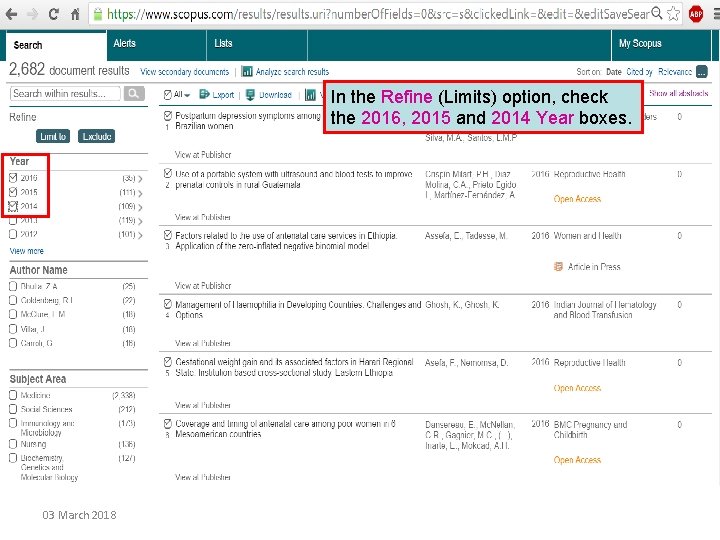This screenshot has height=540, width=720.
Task: Open the ABP adblock extension icon
Action: 696,14
